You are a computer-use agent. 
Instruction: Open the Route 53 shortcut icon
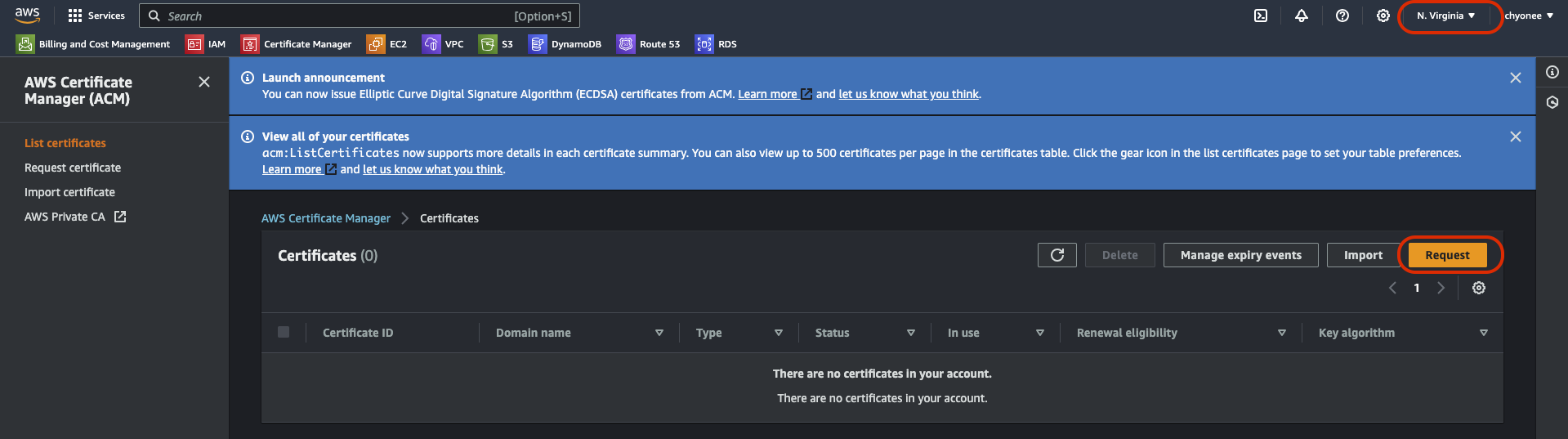[626, 44]
